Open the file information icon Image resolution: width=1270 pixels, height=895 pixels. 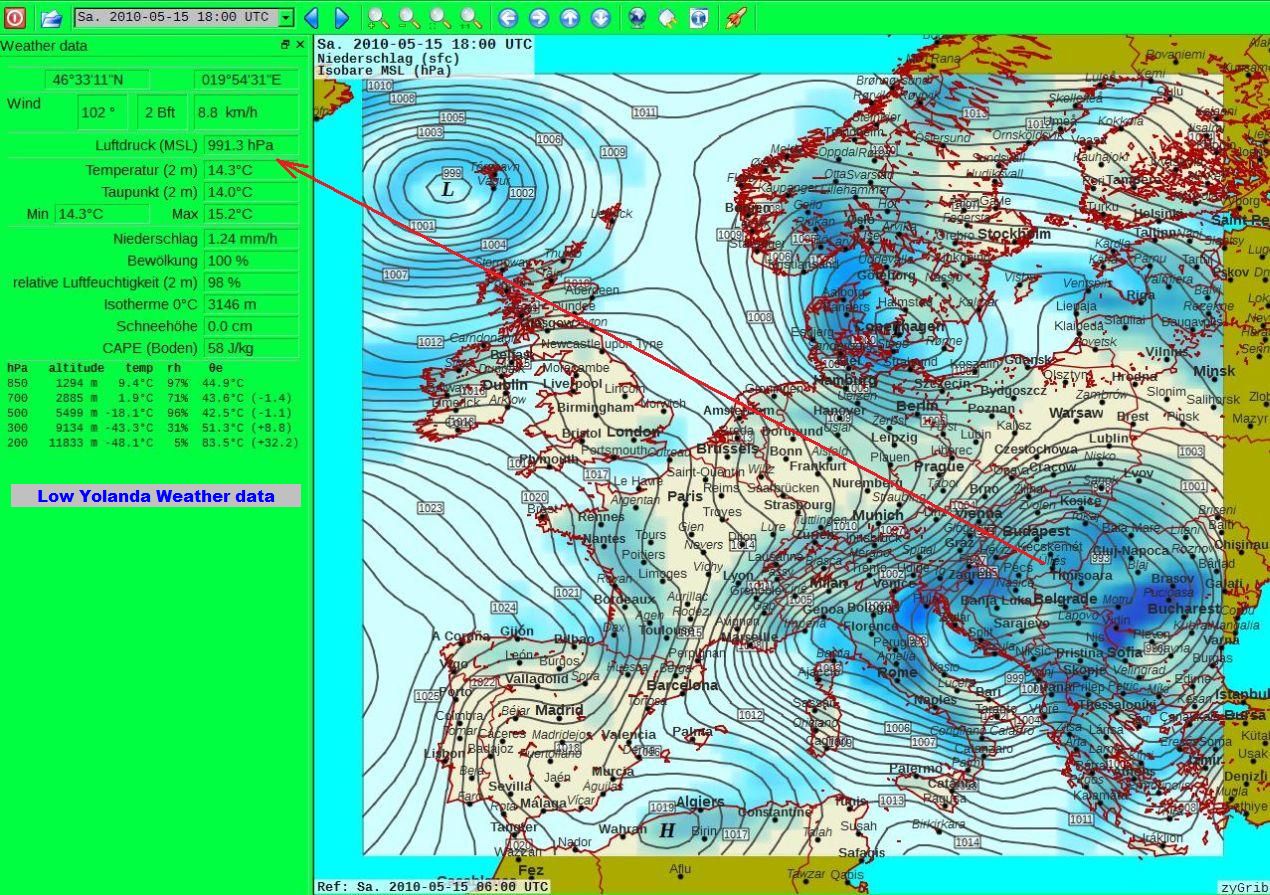tap(699, 17)
